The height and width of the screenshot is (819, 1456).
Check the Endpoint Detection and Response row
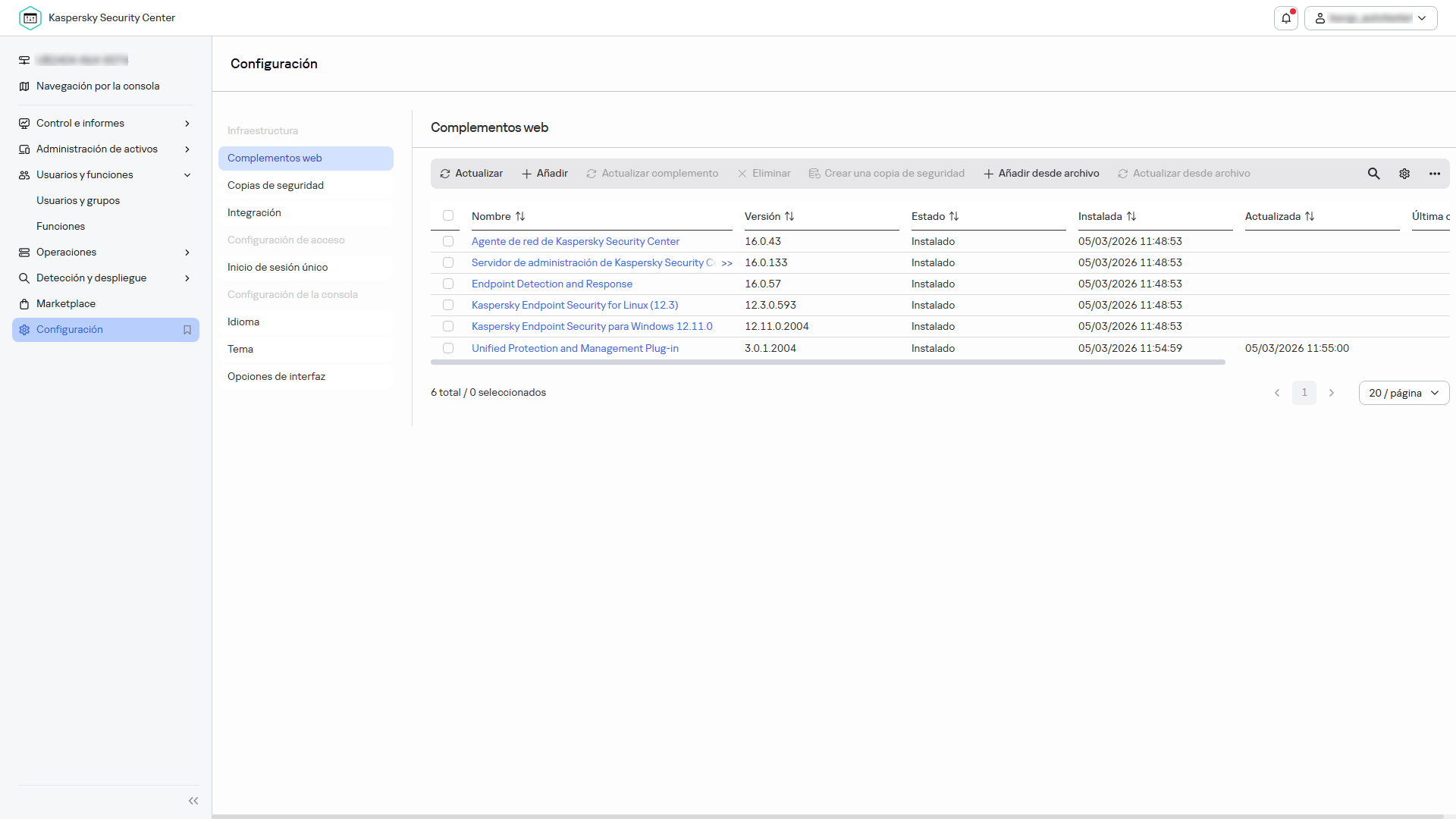pyautogui.click(x=448, y=284)
